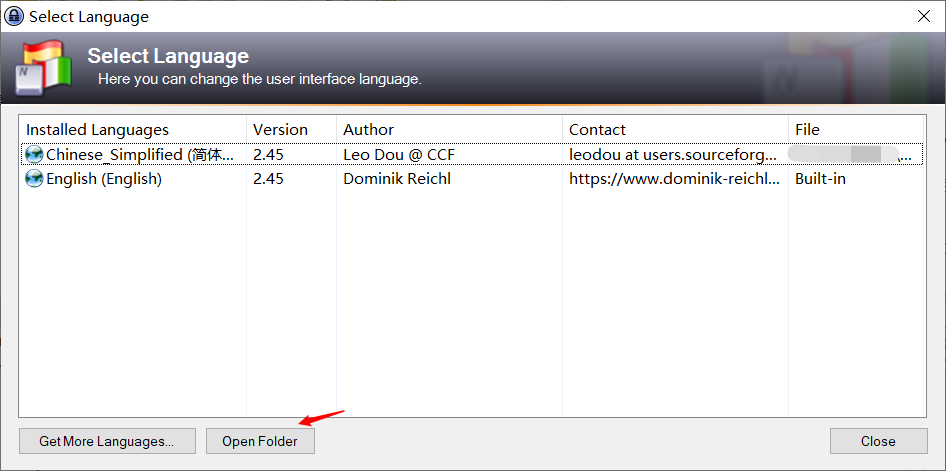Select the English (English) language entry
The height and width of the screenshot is (471, 946).
(472, 179)
